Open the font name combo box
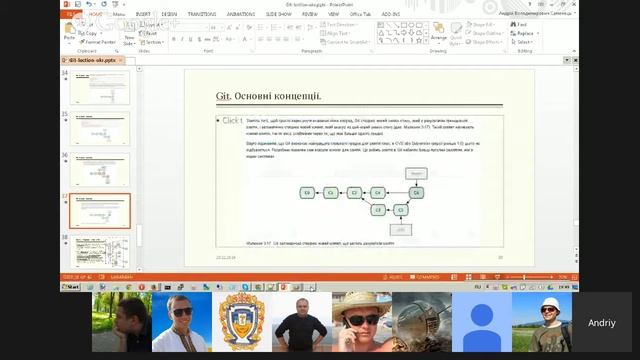Viewport: 640px width, 360px height. 189,27
